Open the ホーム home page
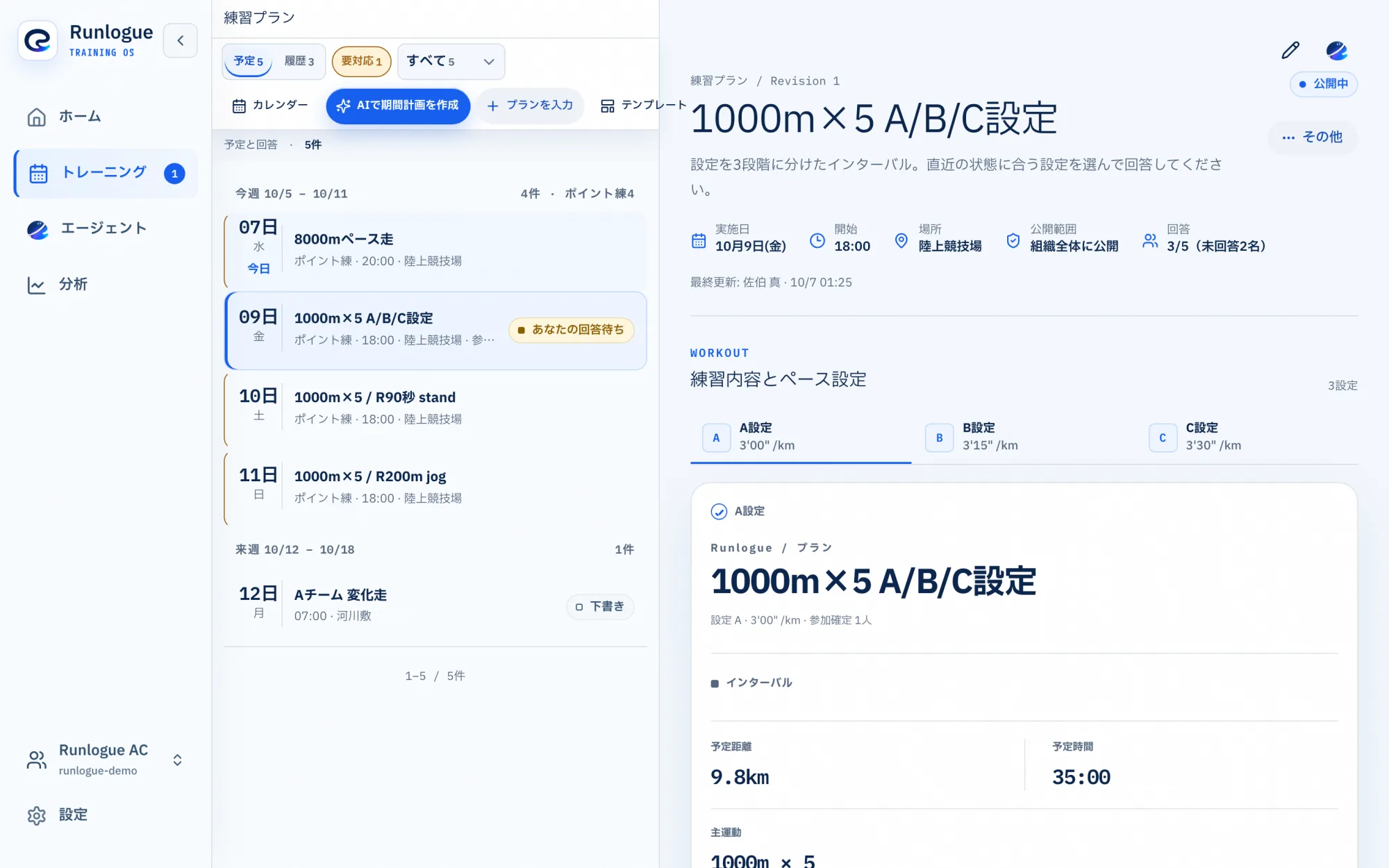Image resolution: width=1389 pixels, height=868 pixels. tap(106, 117)
